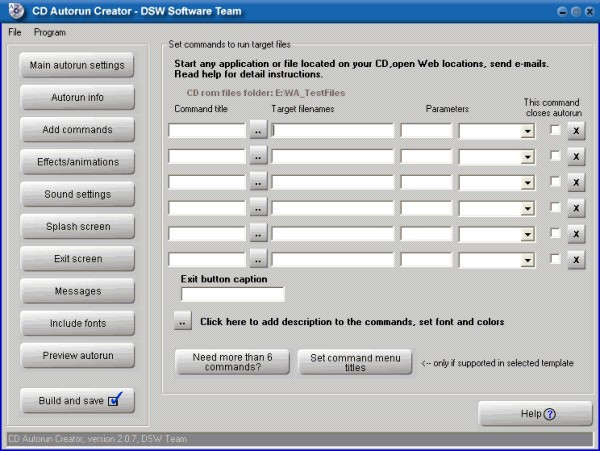The height and width of the screenshot is (451, 600).
Task: Enable closes autorun for second command
Action: tap(555, 156)
